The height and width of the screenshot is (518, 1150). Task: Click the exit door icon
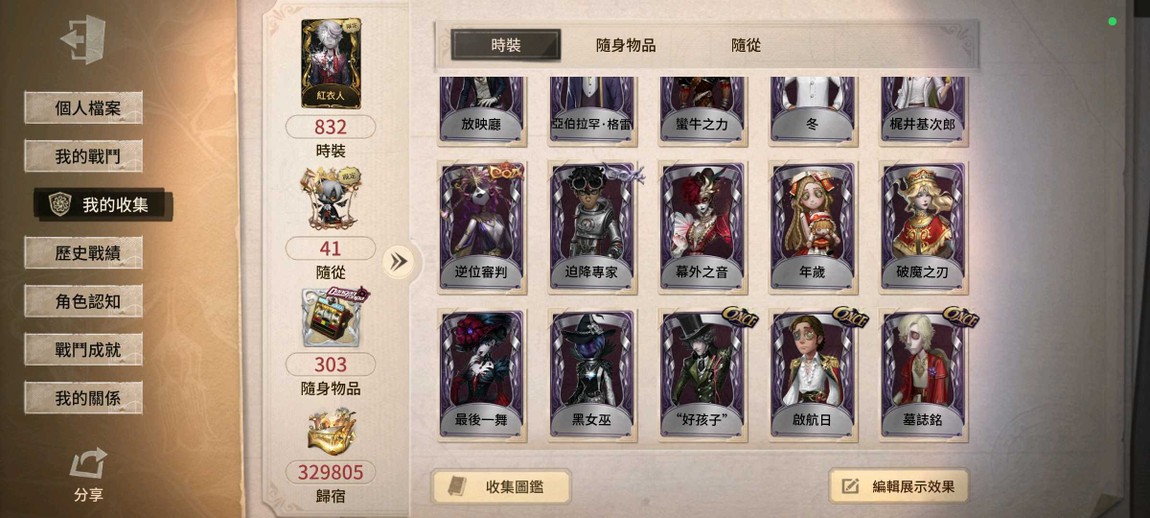click(83, 39)
